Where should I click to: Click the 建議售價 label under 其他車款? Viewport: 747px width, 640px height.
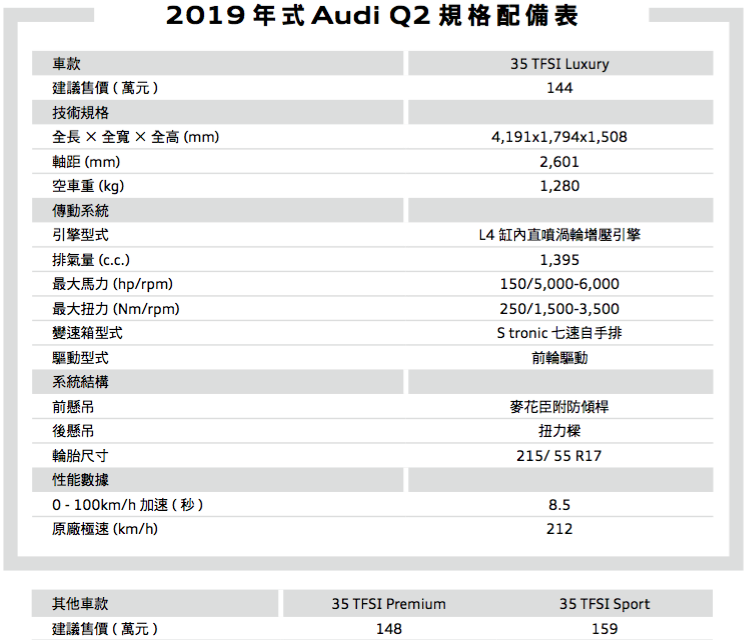coord(105,629)
